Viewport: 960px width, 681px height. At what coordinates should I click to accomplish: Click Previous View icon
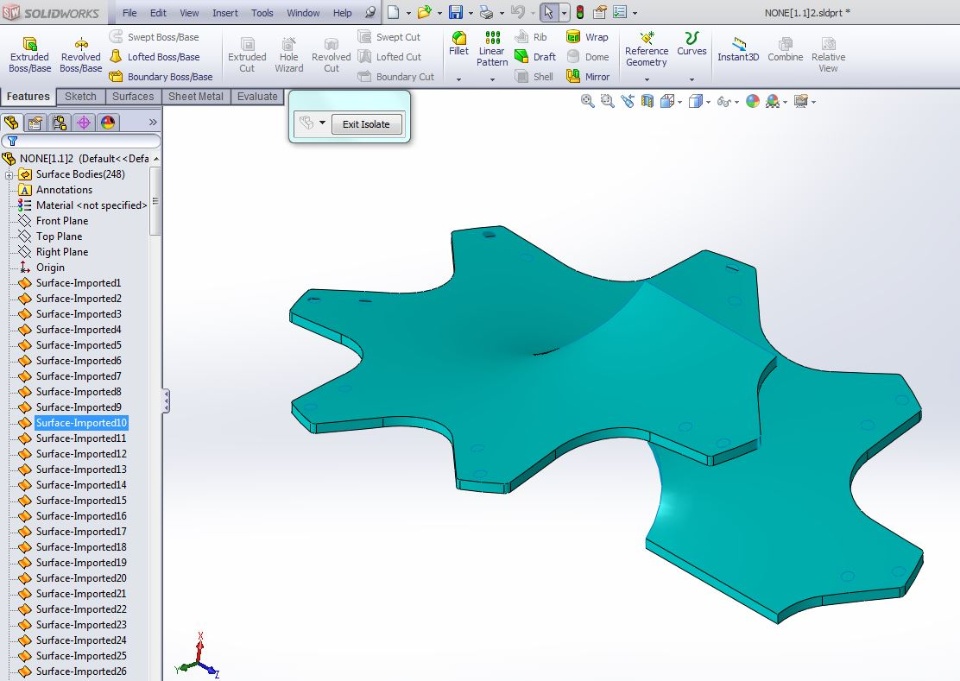(628, 101)
